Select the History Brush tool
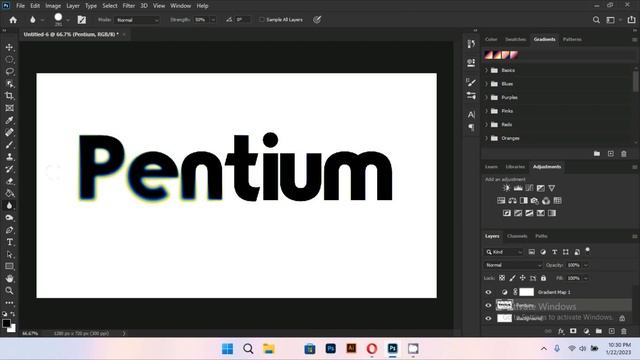 (x=9, y=169)
